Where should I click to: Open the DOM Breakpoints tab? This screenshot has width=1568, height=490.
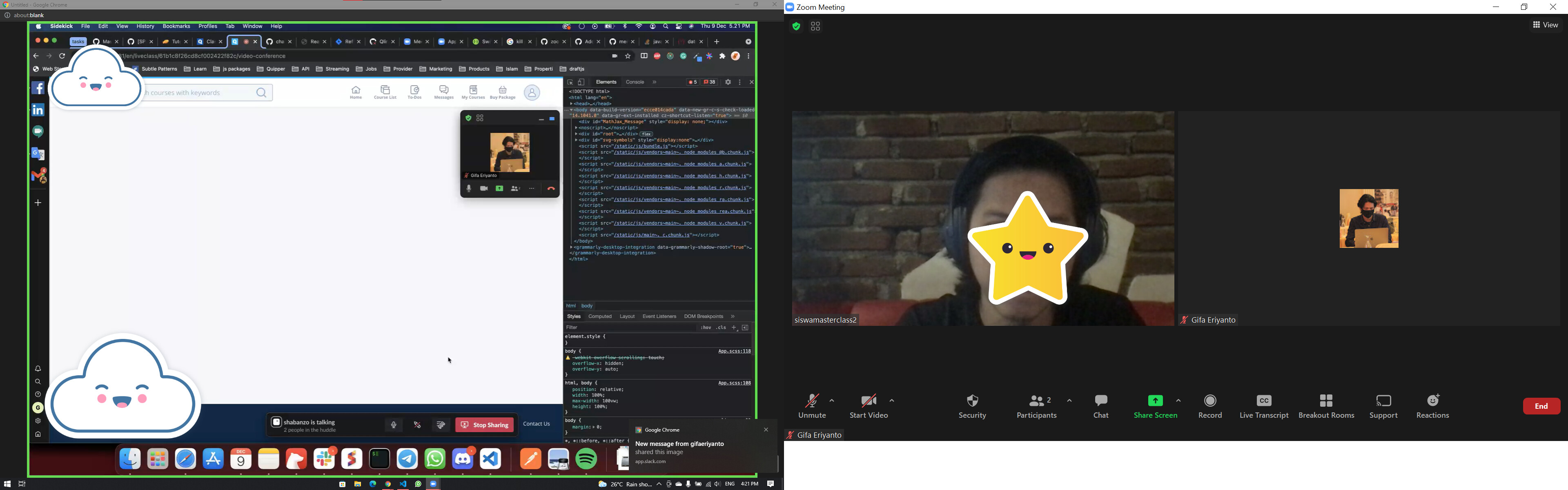pyautogui.click(x=704, y=316)
